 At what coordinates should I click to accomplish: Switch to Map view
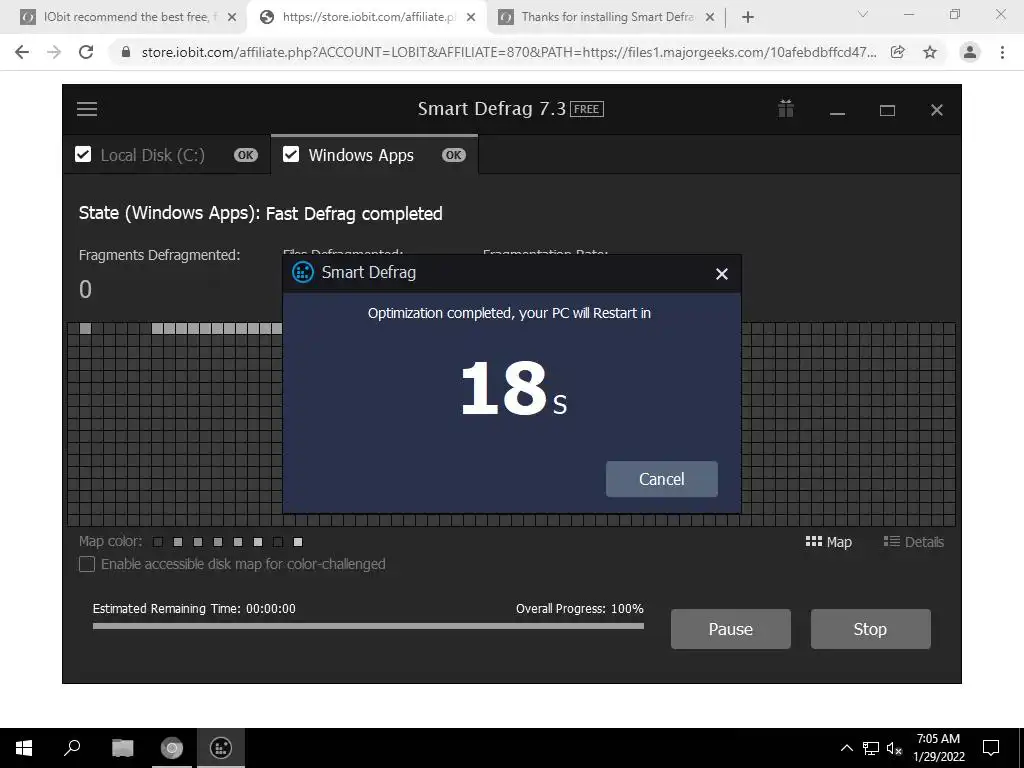pyautogui.click(x=828, y=541)
